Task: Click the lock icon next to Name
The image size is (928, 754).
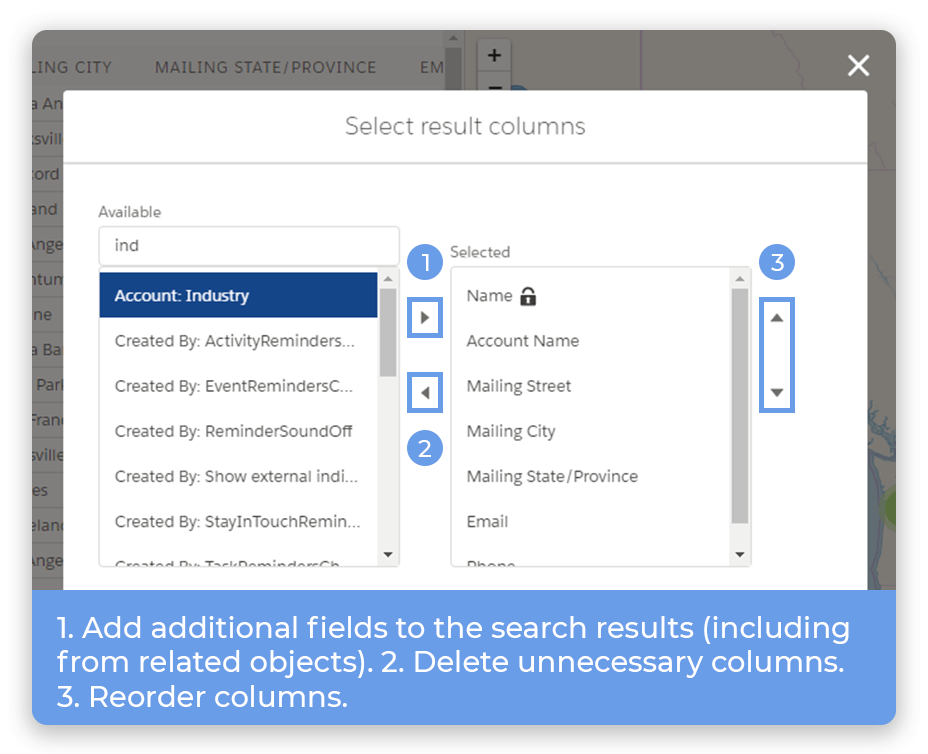Action: click(x=528, y=295)
